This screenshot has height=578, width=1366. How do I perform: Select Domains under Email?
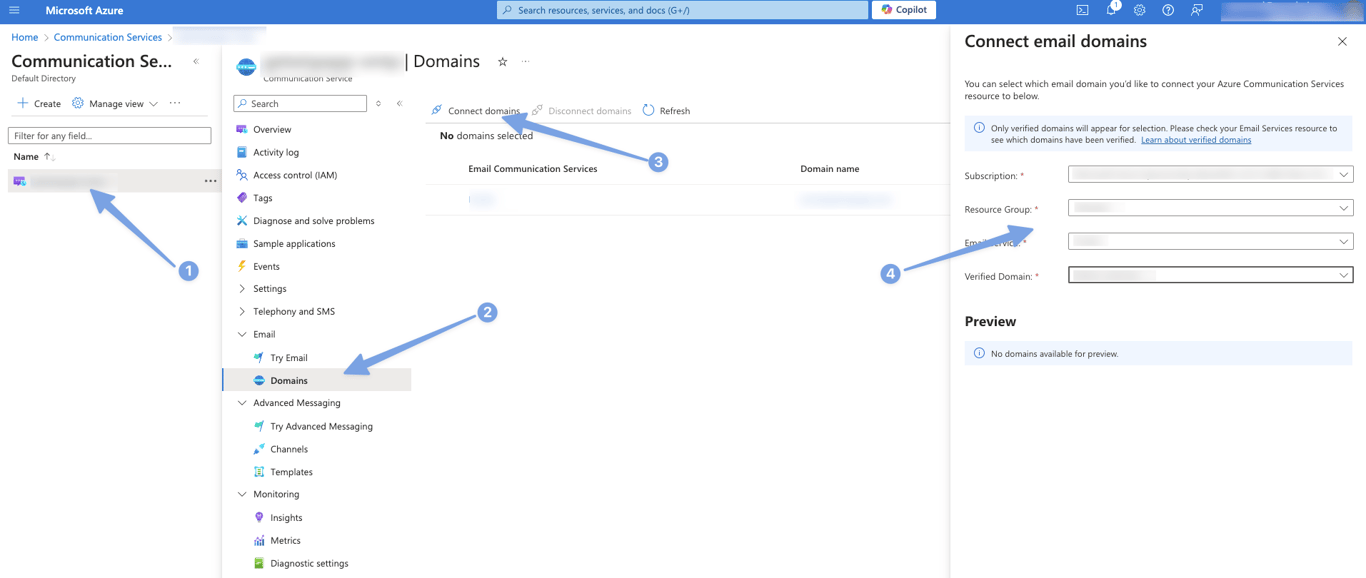click(317, 380)
